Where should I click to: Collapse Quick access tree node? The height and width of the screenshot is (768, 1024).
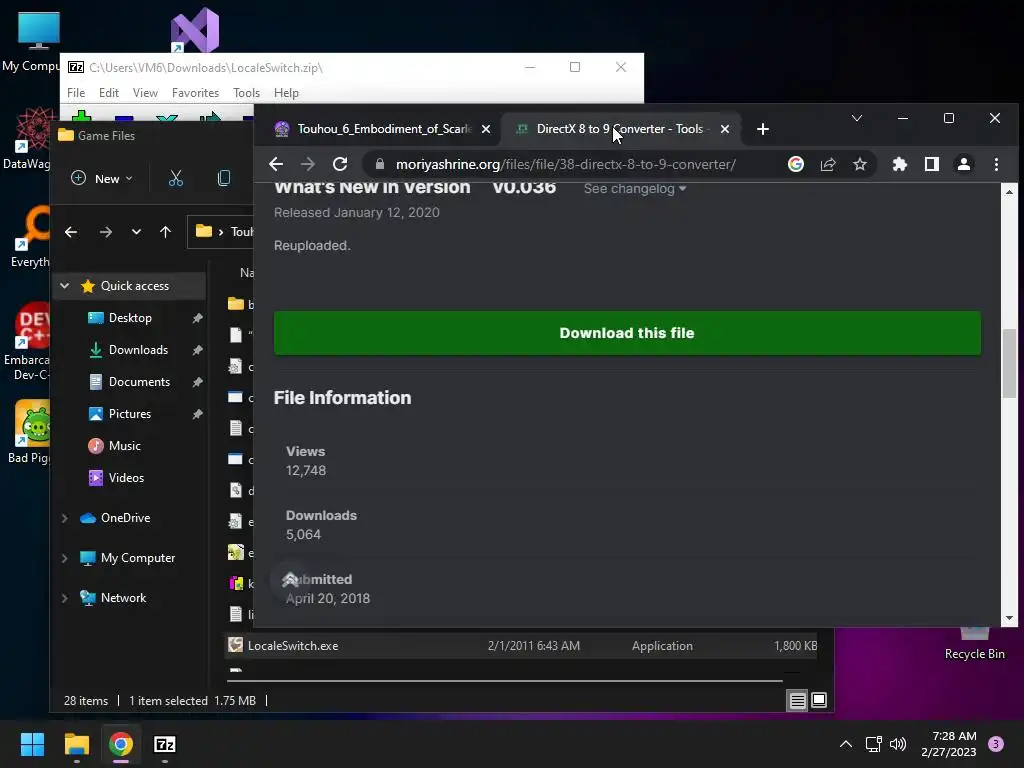pos(65,285)
